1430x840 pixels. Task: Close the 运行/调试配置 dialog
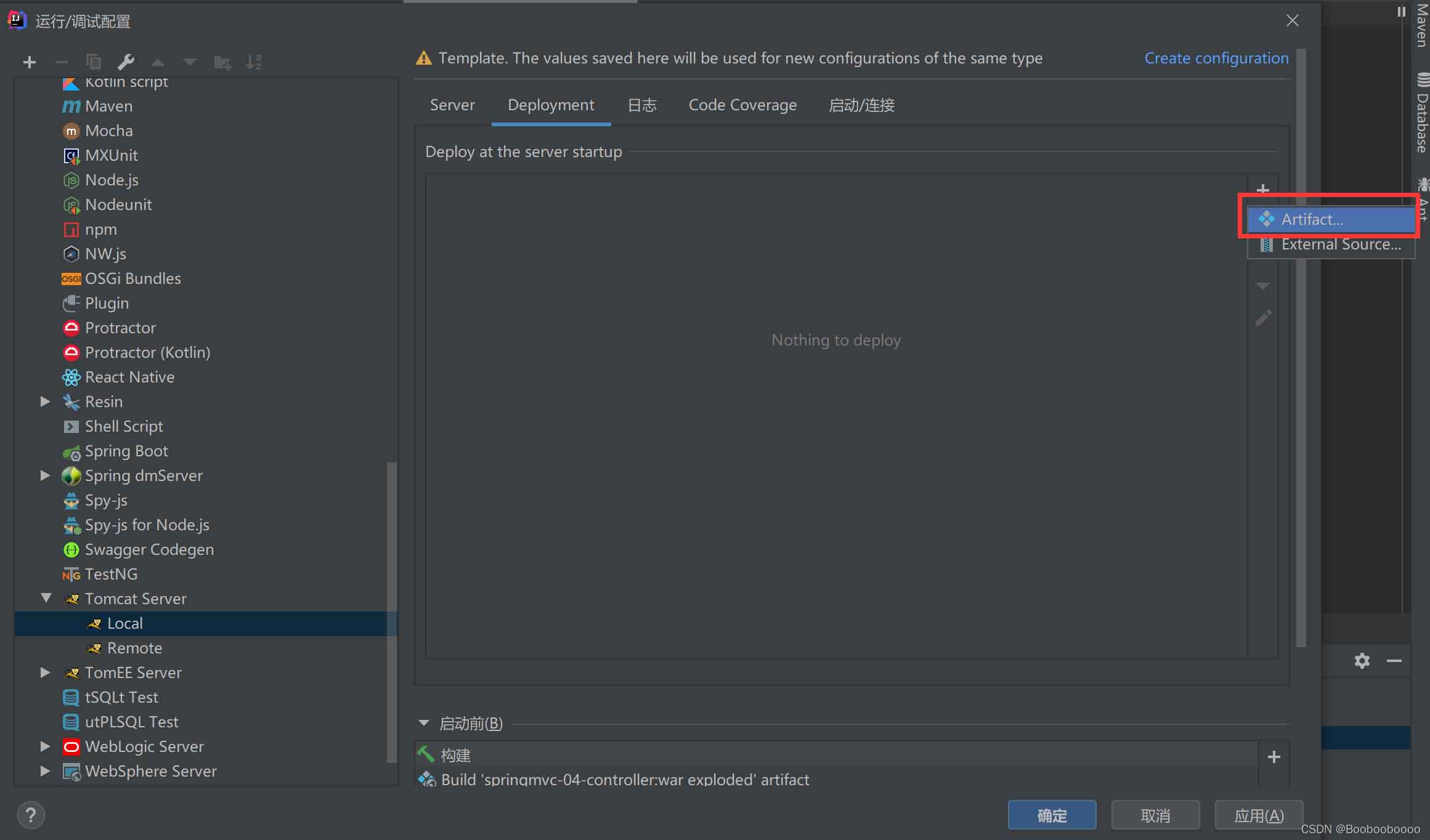[x=1293, y=21]
